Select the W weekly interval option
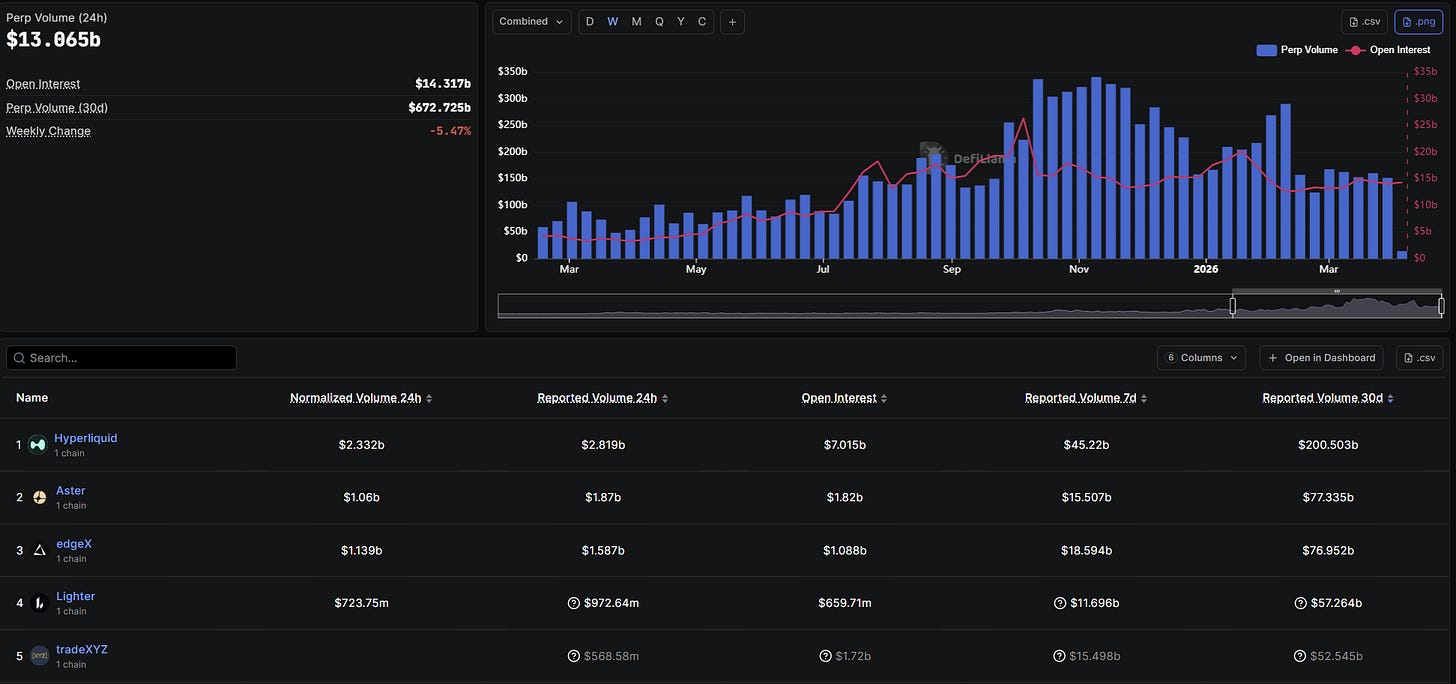The image size is (1456, 684). tap(613, 22)
